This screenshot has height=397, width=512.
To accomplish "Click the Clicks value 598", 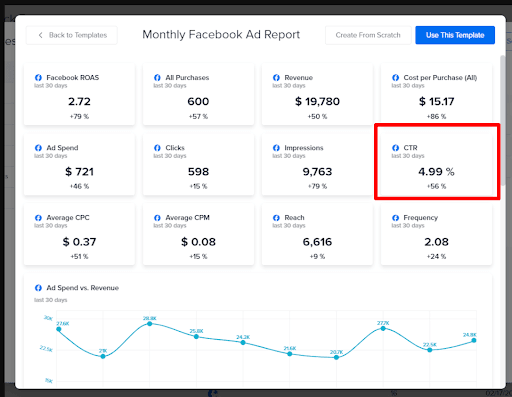I will pos(198,172).
